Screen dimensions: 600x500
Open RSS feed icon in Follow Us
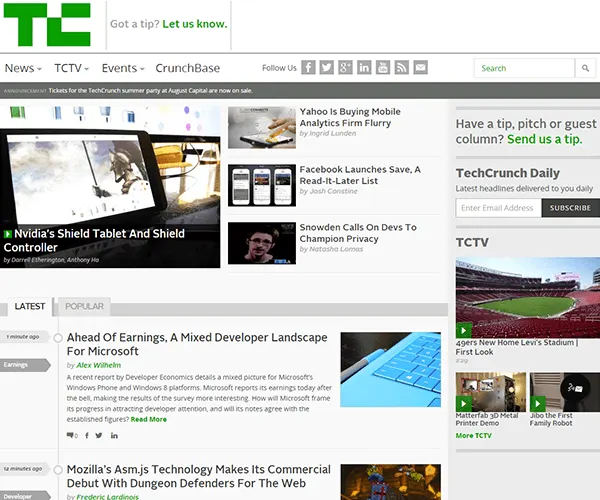(x=401, y=68)
